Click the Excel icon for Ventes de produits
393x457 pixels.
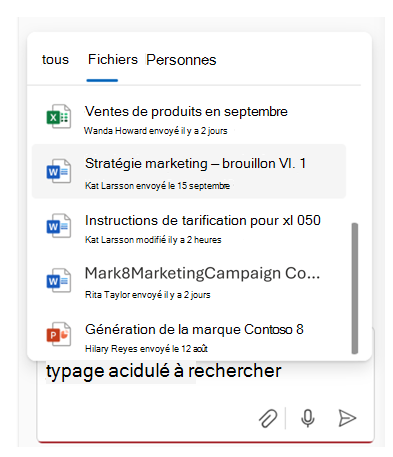[x=59, y=116]
